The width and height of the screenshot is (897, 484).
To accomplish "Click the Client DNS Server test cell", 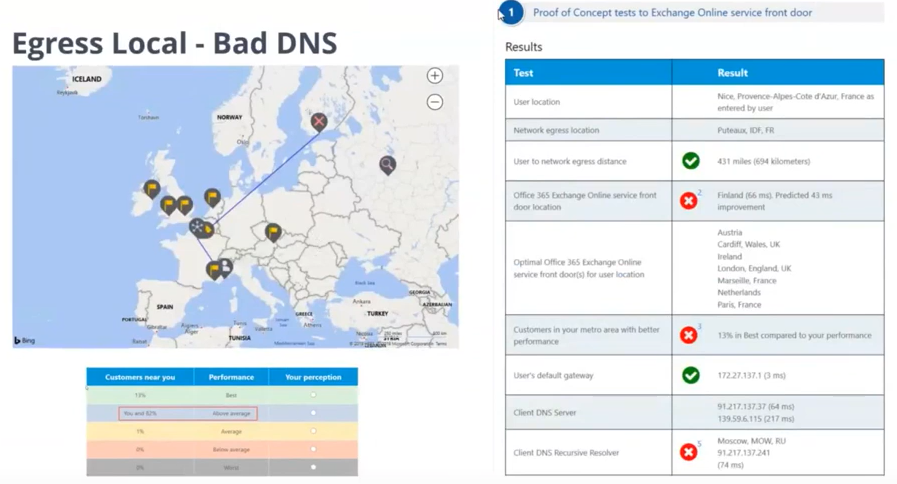I will click(x=588, y=412).
